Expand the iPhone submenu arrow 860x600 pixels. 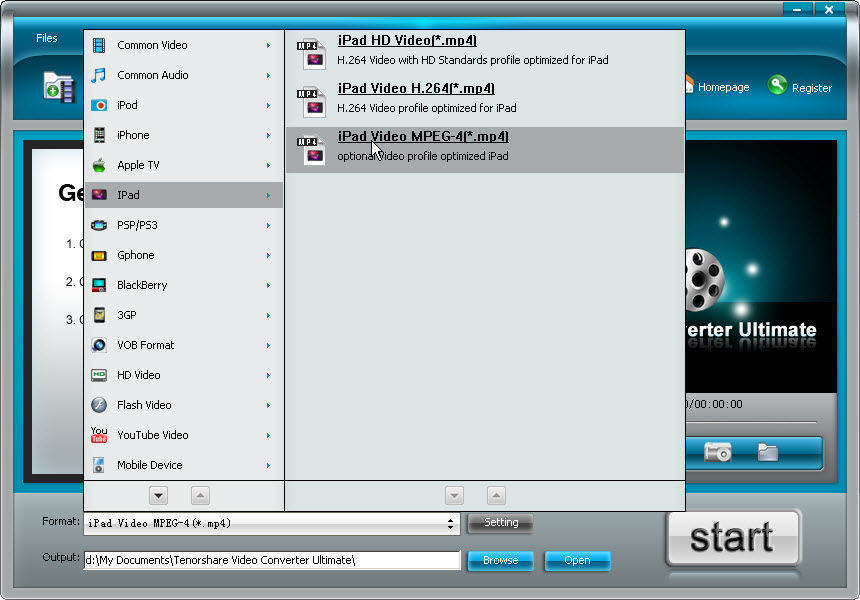(x=268, y=135)
